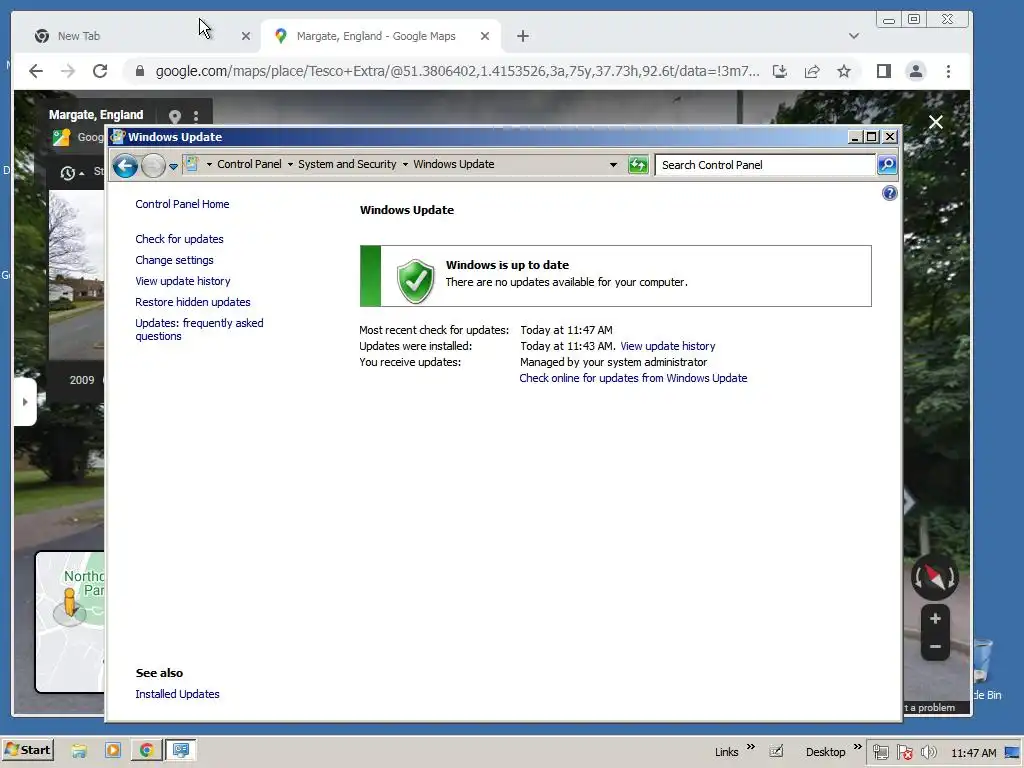1024x768 pixels.
Task: Click the Chrome address bar URL
Action: 457,71
